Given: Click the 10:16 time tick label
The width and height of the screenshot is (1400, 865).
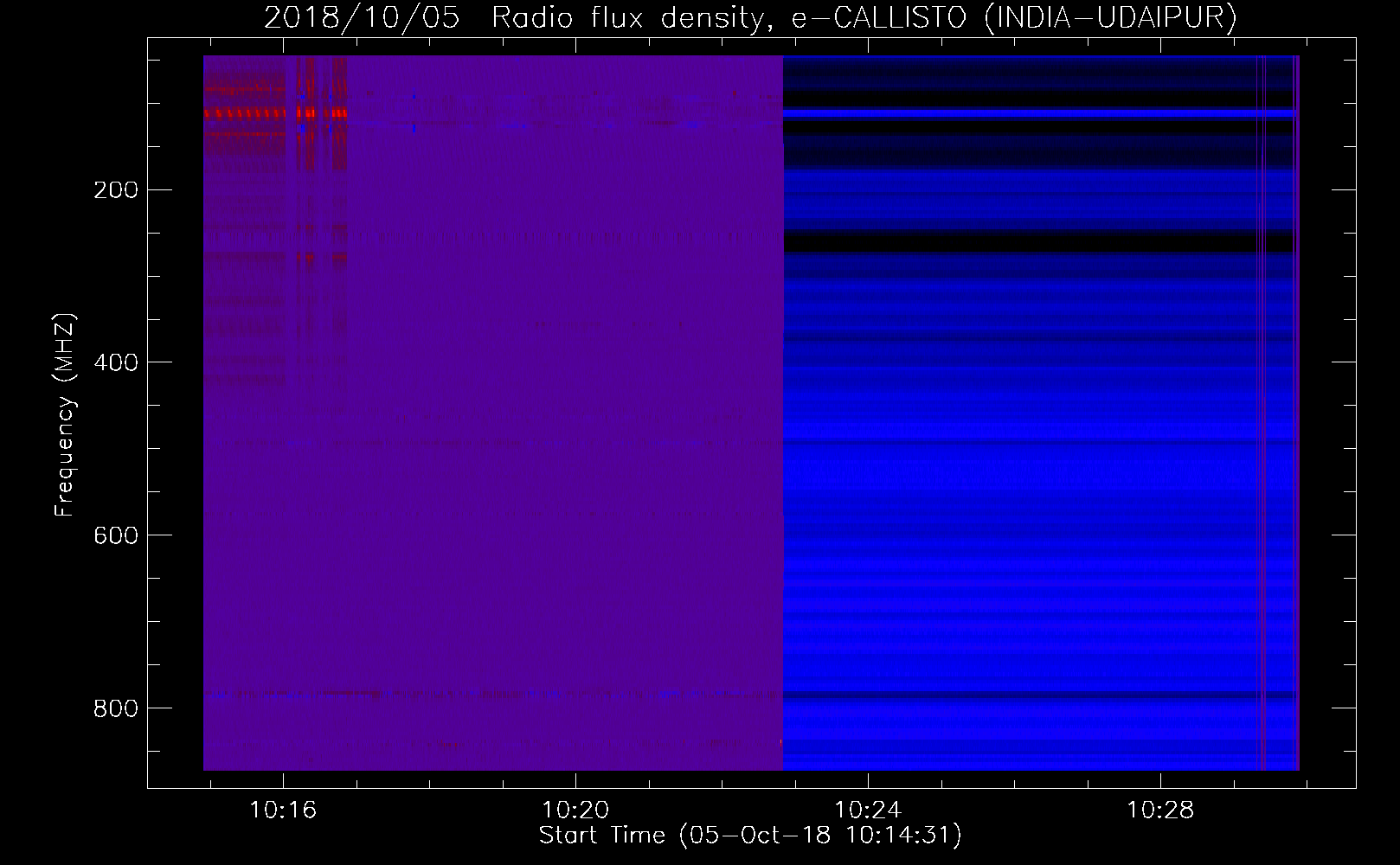Looking at the screenshot, I should click(283, 810).
